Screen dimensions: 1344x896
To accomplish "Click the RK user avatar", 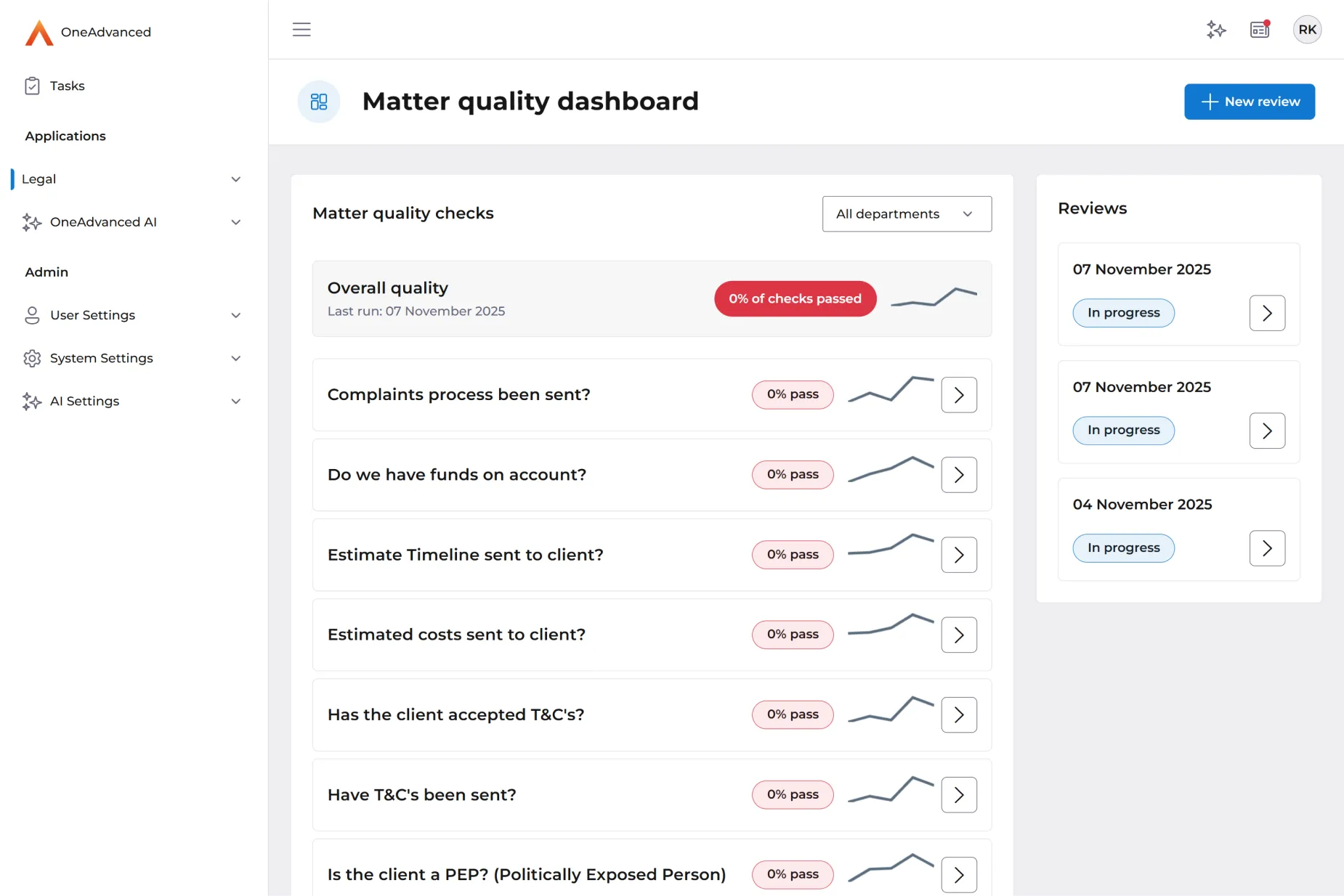I will point(1306,30).
